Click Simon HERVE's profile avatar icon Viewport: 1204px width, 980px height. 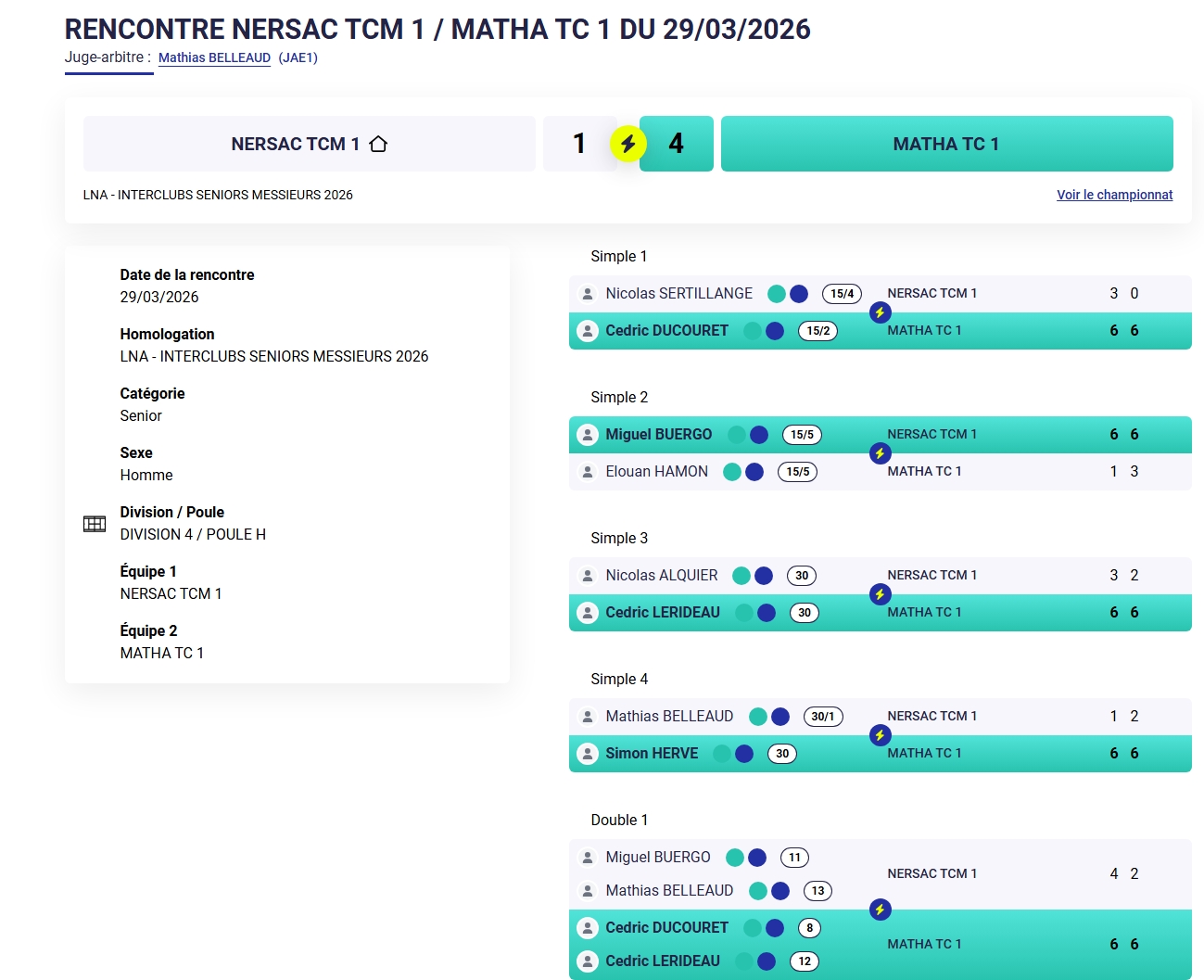588,754
